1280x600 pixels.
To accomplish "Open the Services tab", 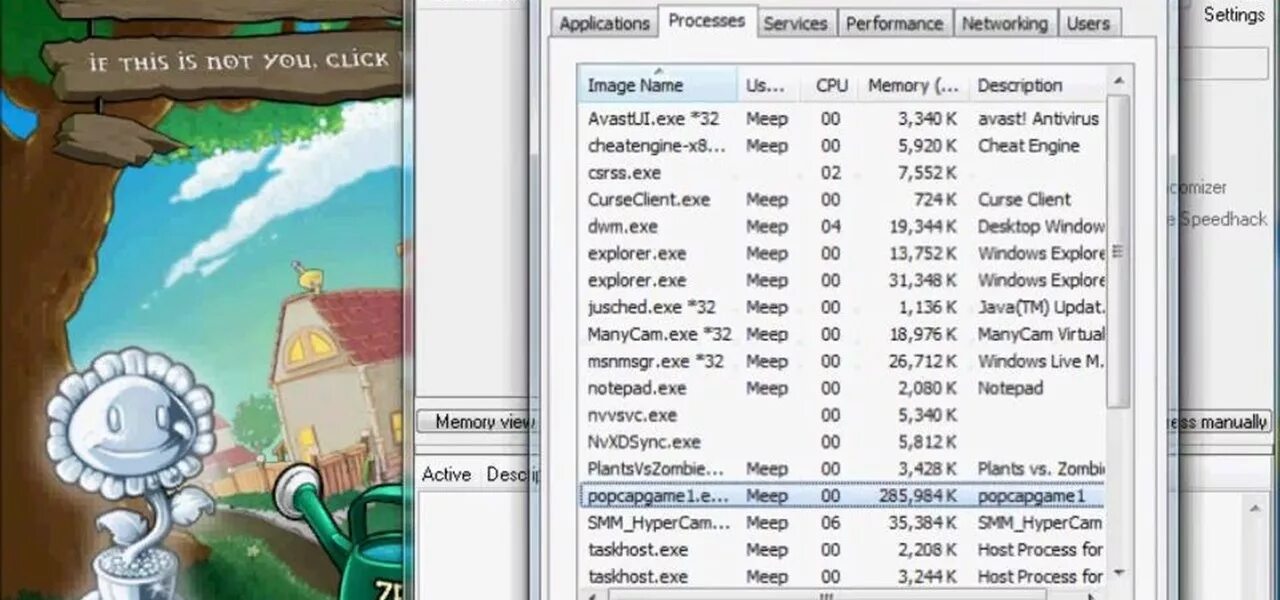I will pos(797,23).
